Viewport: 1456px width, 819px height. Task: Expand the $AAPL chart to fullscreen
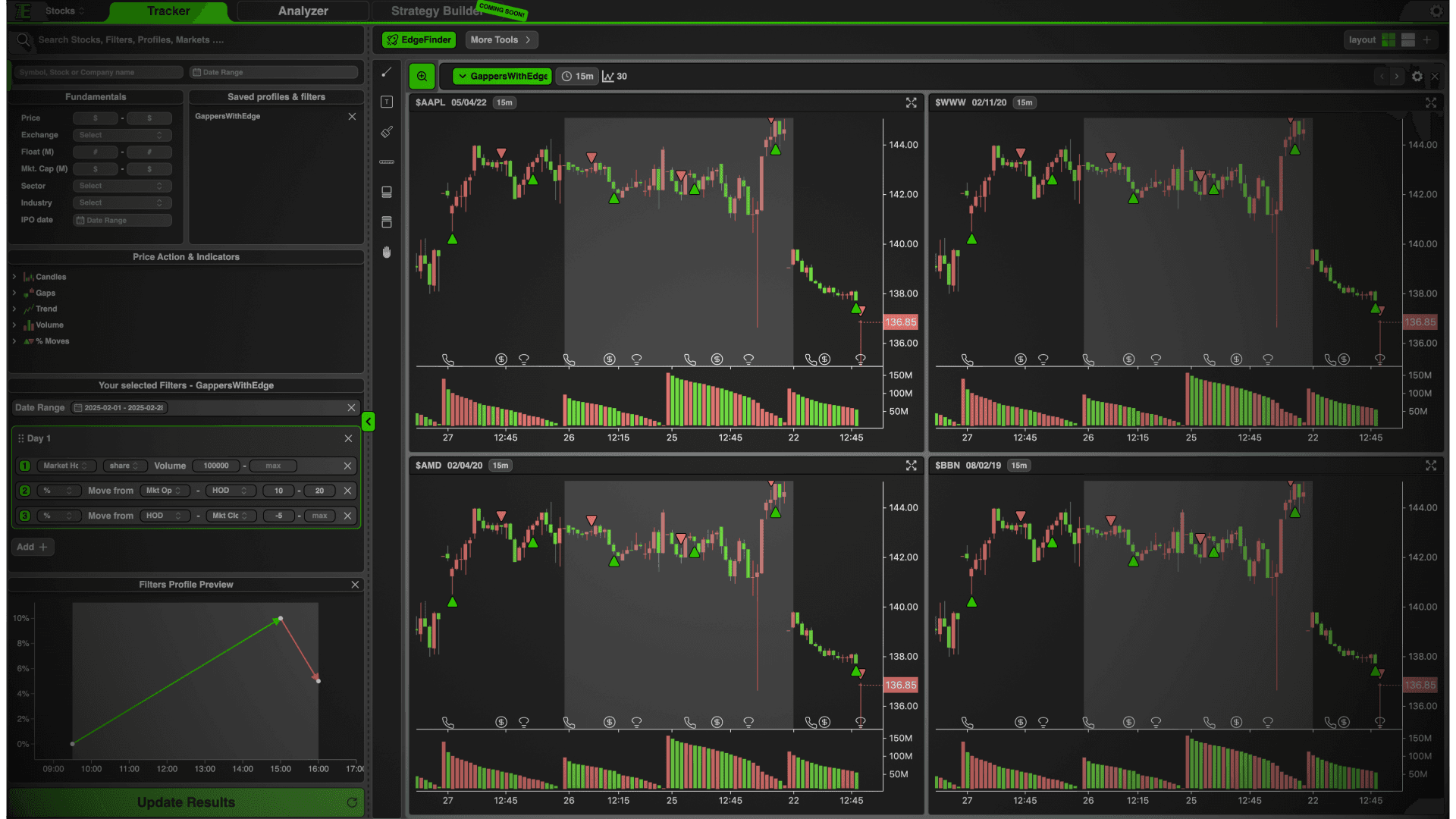tap(911, 103)
